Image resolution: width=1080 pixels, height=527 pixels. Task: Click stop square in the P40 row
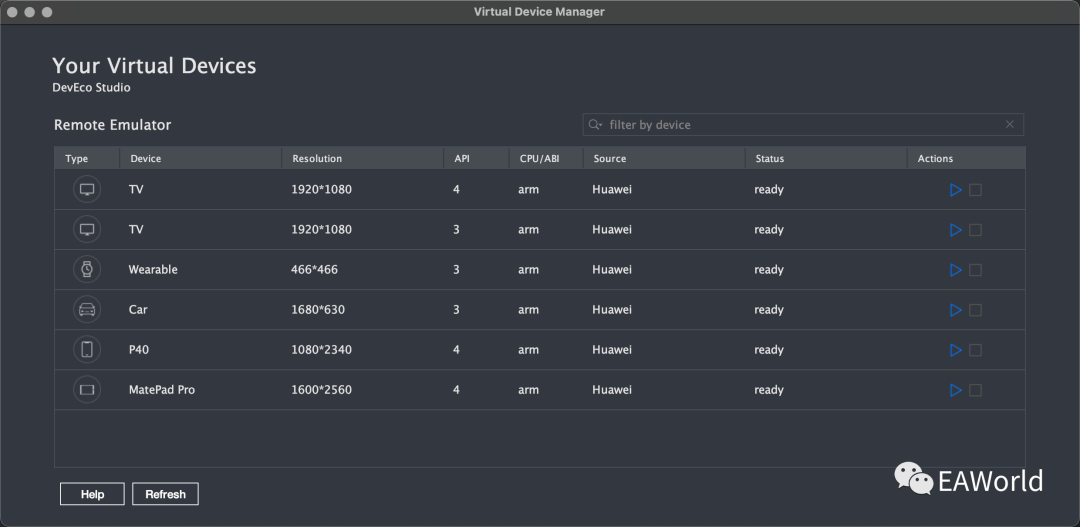975,350
